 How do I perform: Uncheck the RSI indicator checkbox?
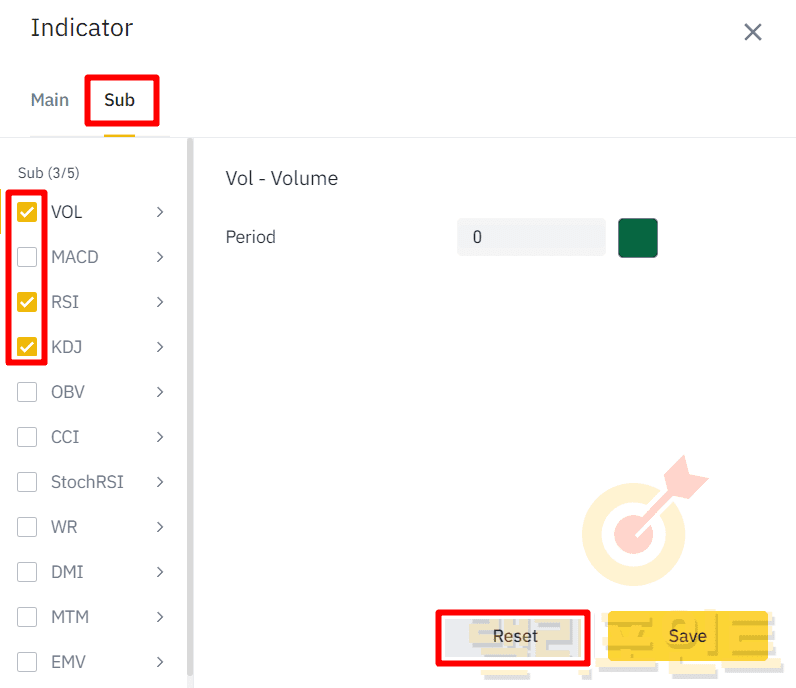(27, 302)
